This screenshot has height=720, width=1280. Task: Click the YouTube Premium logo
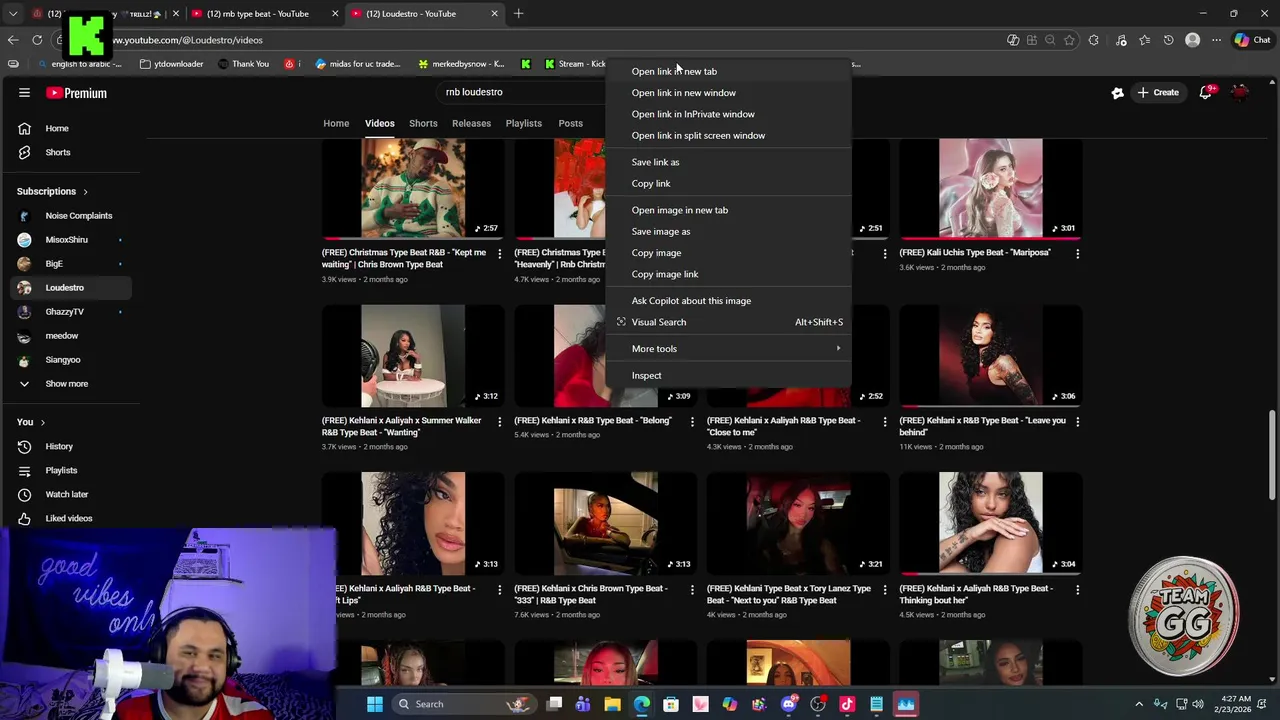pos(76,93)
